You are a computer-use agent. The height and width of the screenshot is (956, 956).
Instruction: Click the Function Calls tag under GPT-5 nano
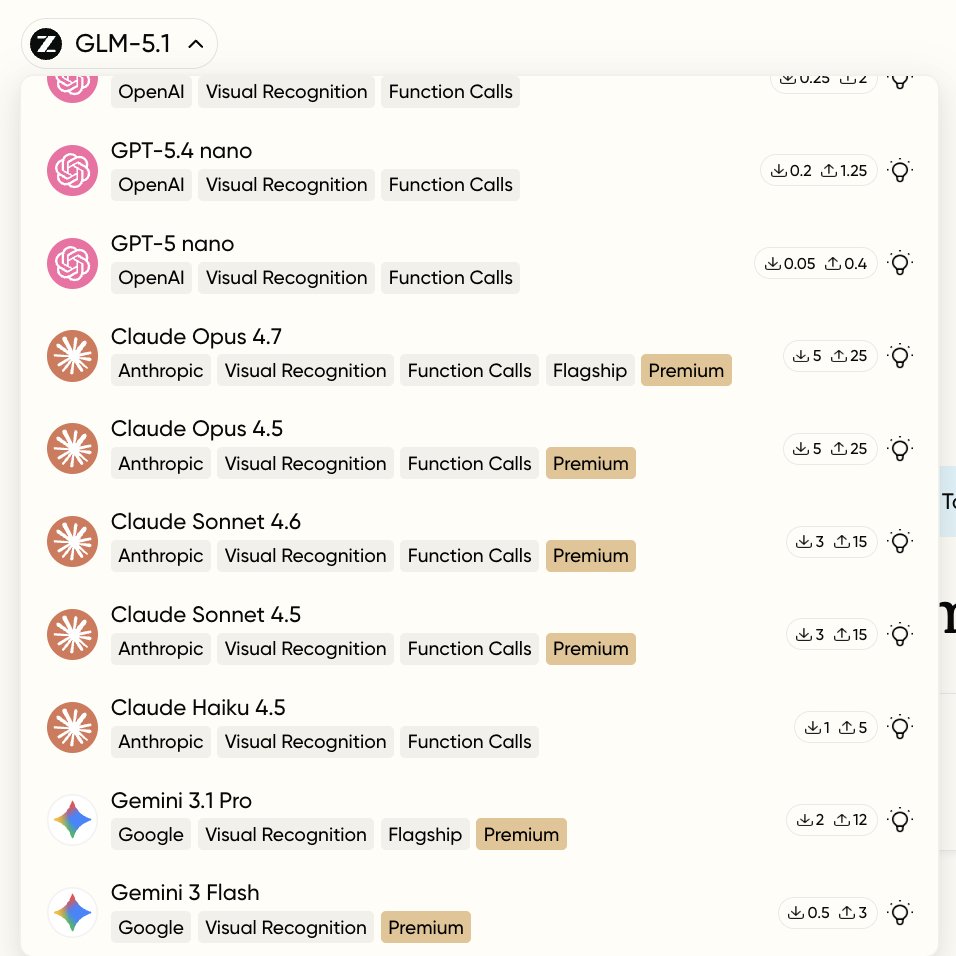[x=451, y=278]
